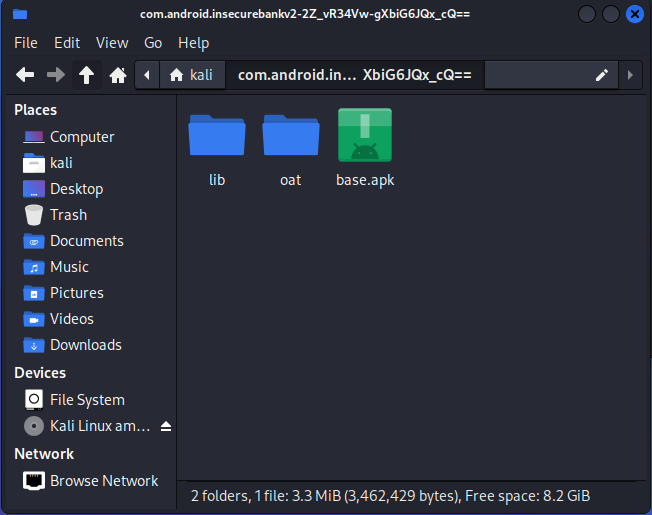The image size is (652, 515).
Task: Click the Browse Network monitor icon
Action: [x=34, y=481]
